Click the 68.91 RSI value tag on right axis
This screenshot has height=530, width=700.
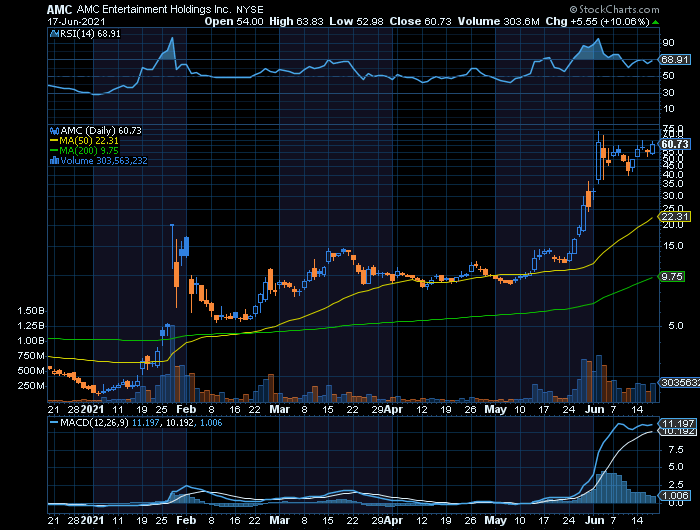[x=675, y=59]
